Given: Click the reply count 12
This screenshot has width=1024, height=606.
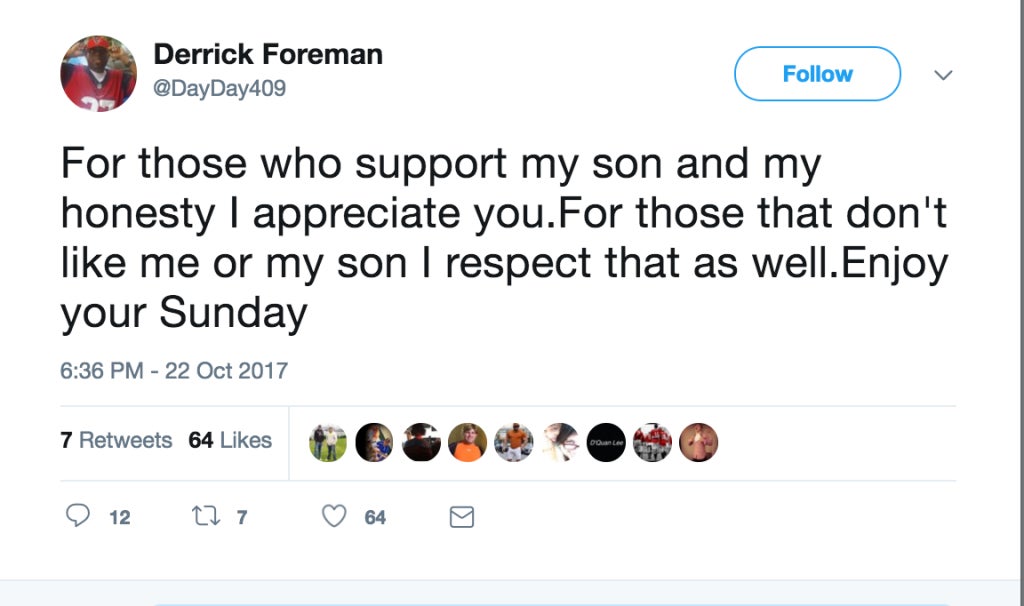Looking at the screenshot, I should click(120, 517).
